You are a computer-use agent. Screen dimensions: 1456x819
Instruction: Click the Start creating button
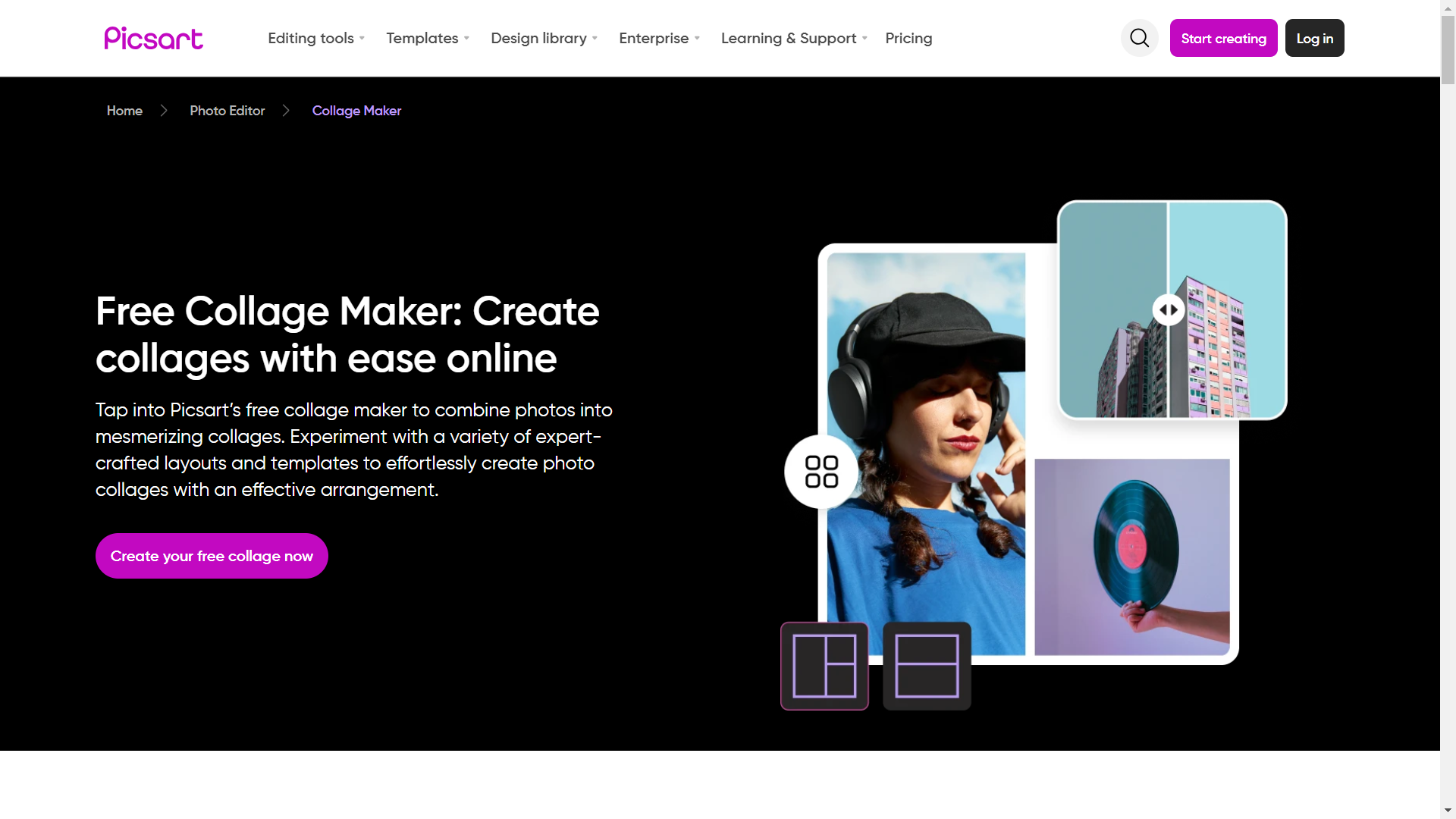(1223, 38)
